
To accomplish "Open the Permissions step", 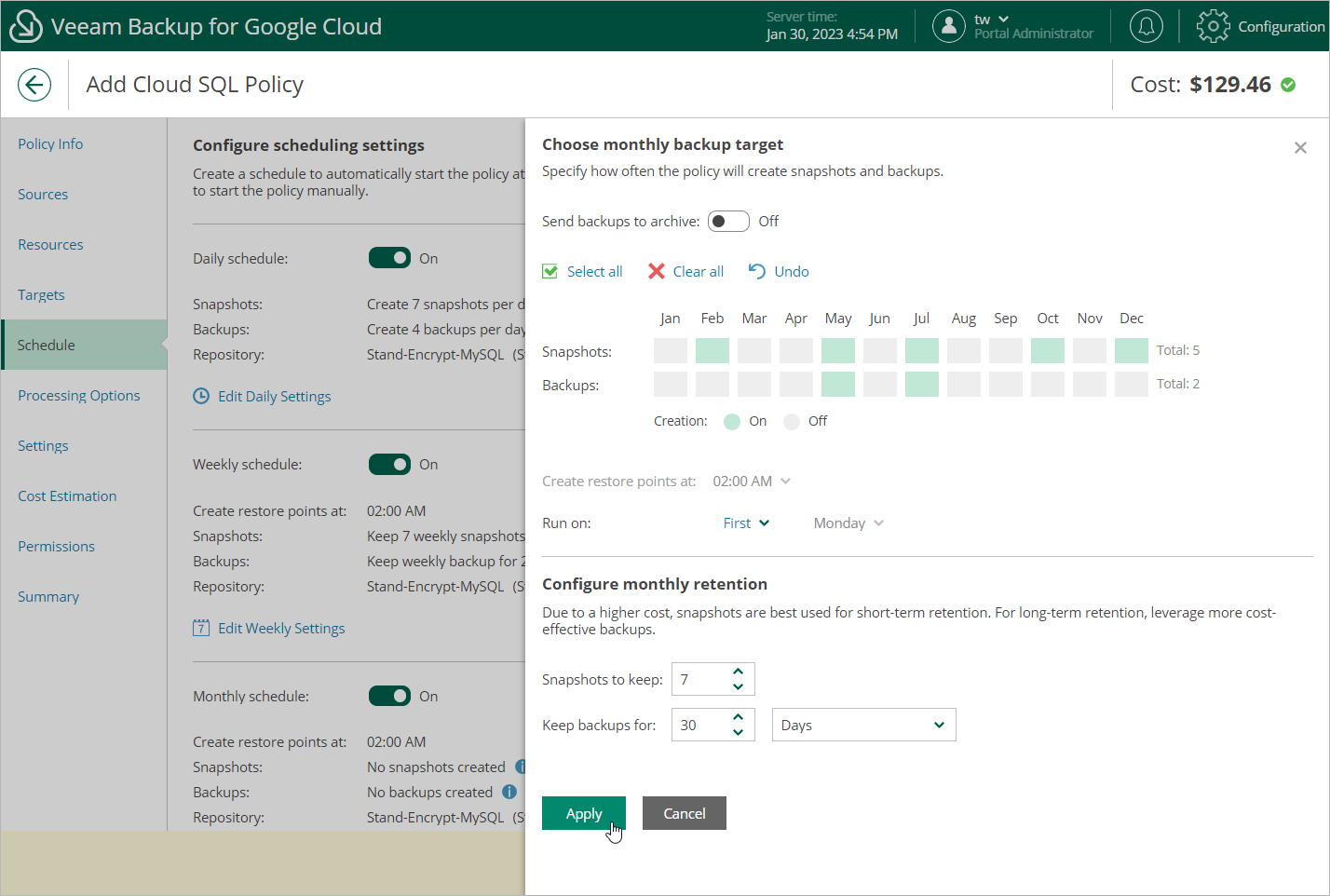I will (x=56, y=546).
